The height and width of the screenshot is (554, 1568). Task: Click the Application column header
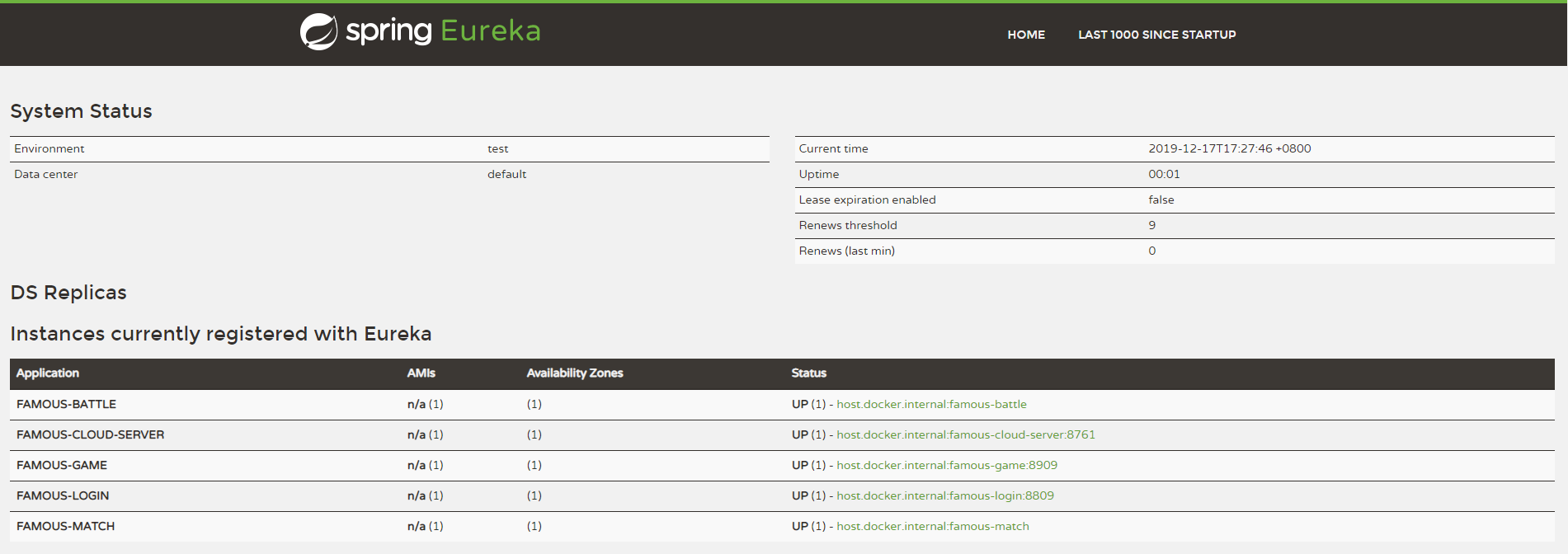[48, 373]
